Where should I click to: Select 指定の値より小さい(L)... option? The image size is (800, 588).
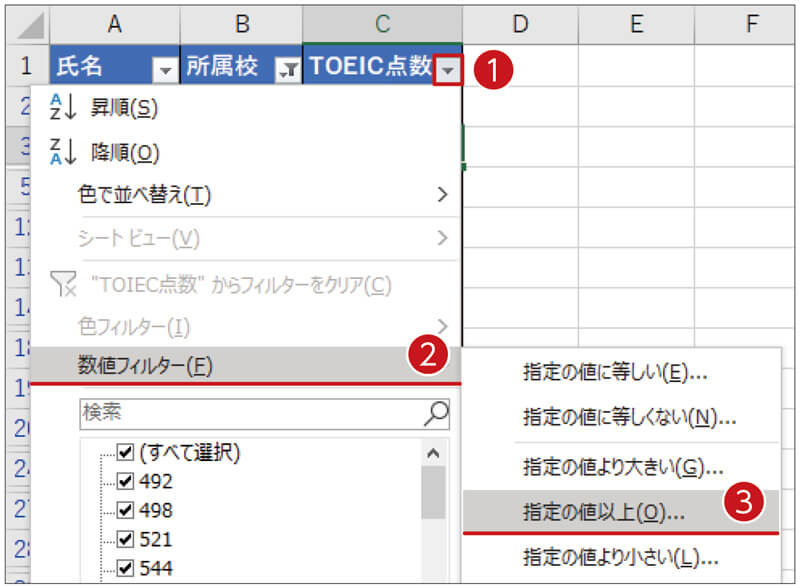coord(621,557)
